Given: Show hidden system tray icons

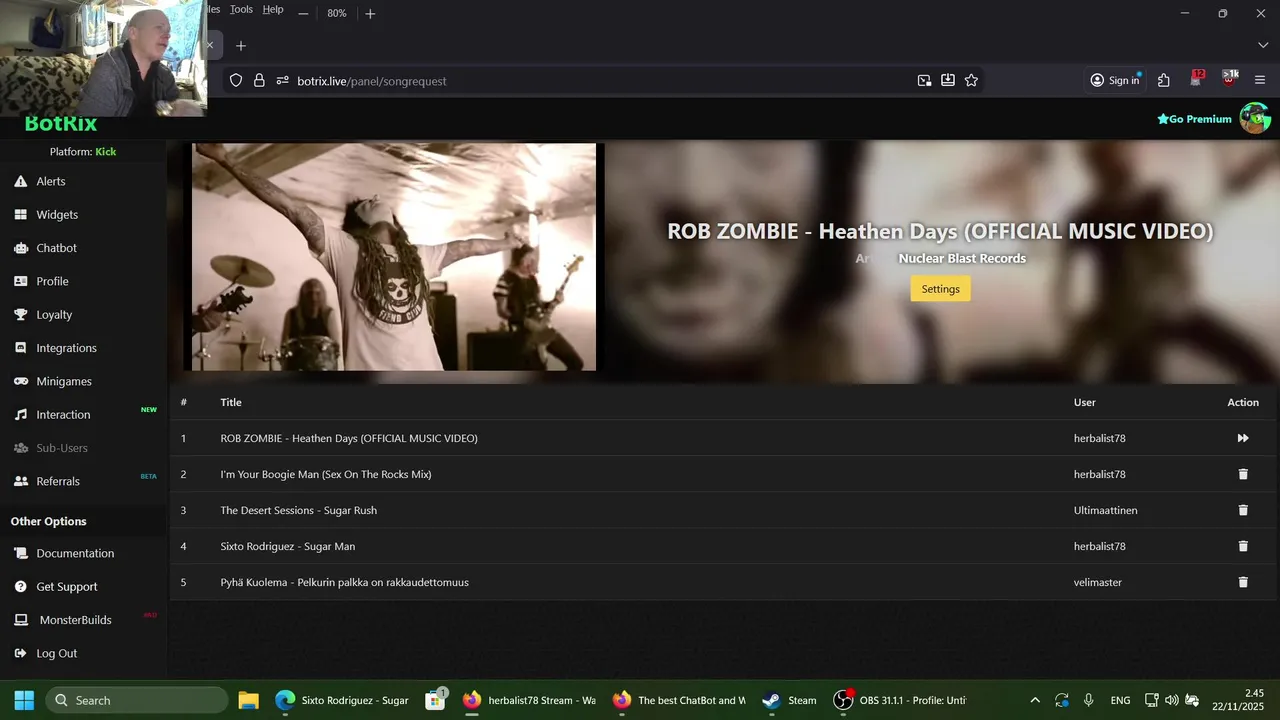Looking at the screenshot, I should pos(1035,700).
